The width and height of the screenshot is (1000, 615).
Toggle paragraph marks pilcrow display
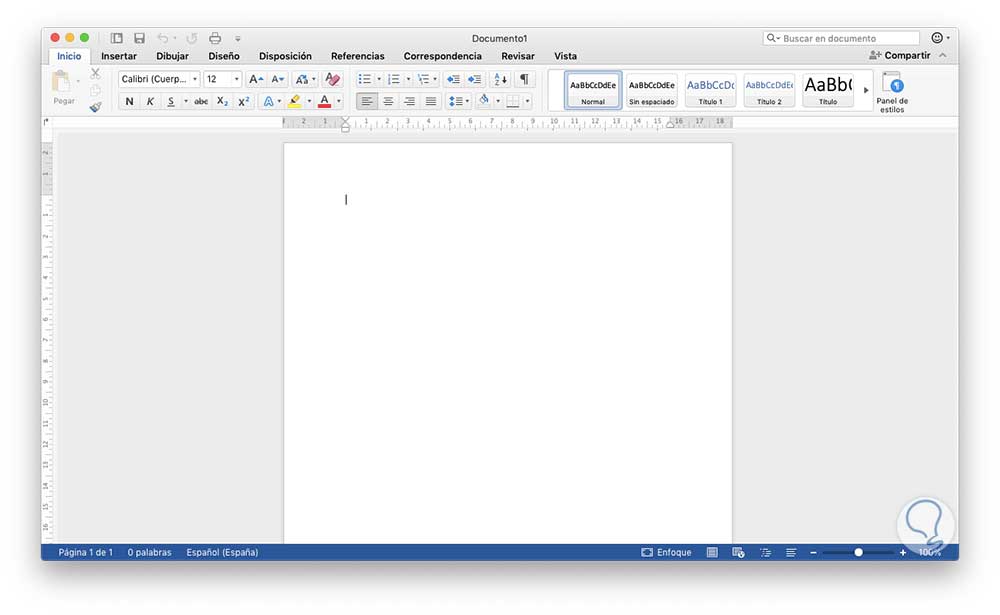coord(524,79)
